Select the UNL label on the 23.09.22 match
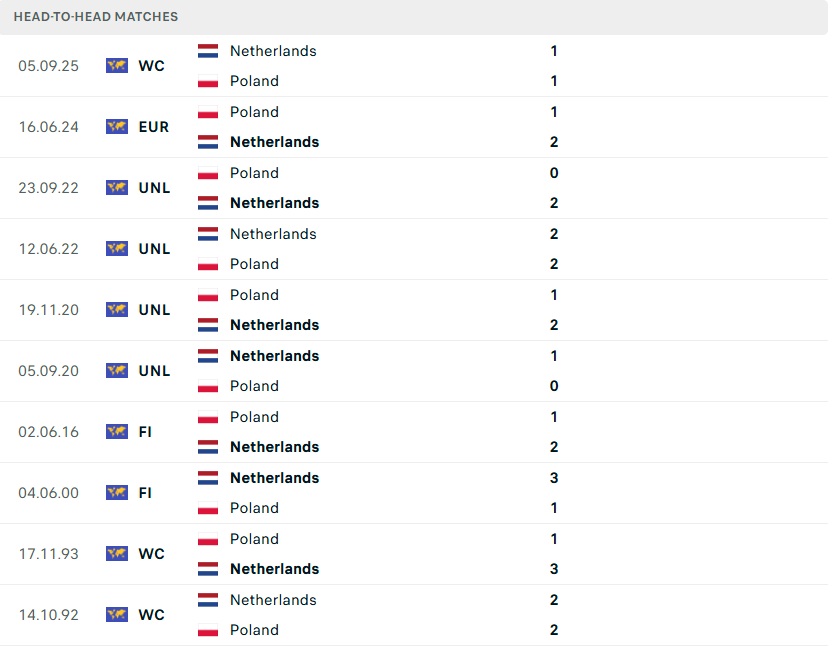The width and height of the screenshot is (833, 647). (x=155, y=188)
